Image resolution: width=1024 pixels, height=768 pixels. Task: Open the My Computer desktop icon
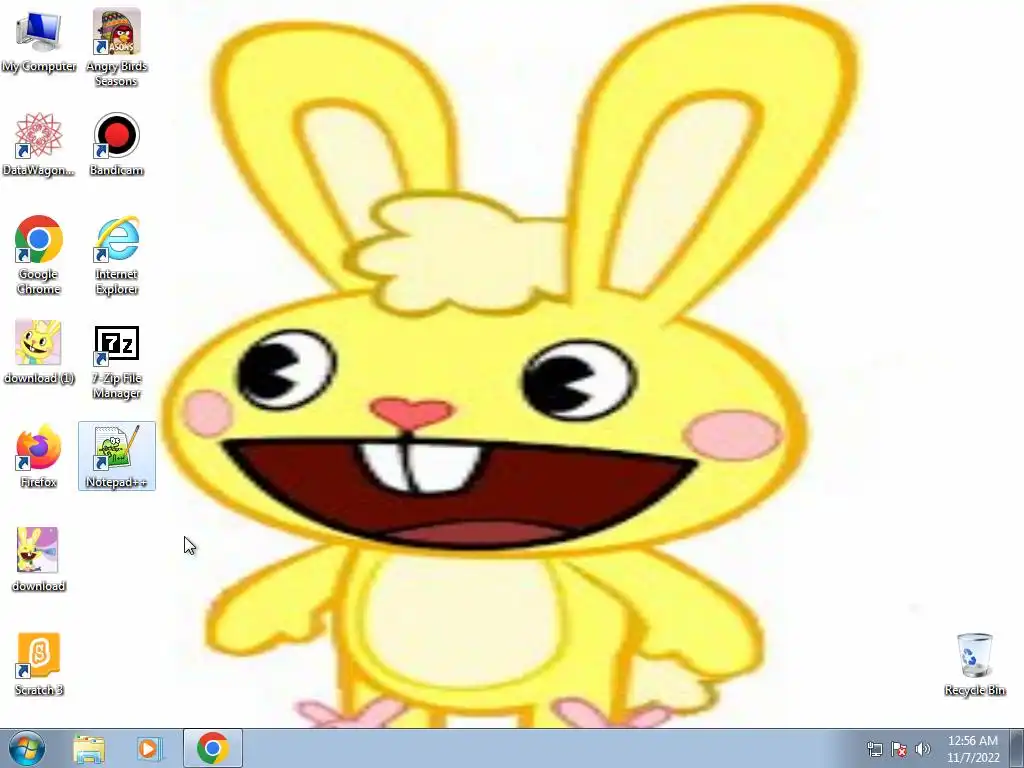coord(39,40)
